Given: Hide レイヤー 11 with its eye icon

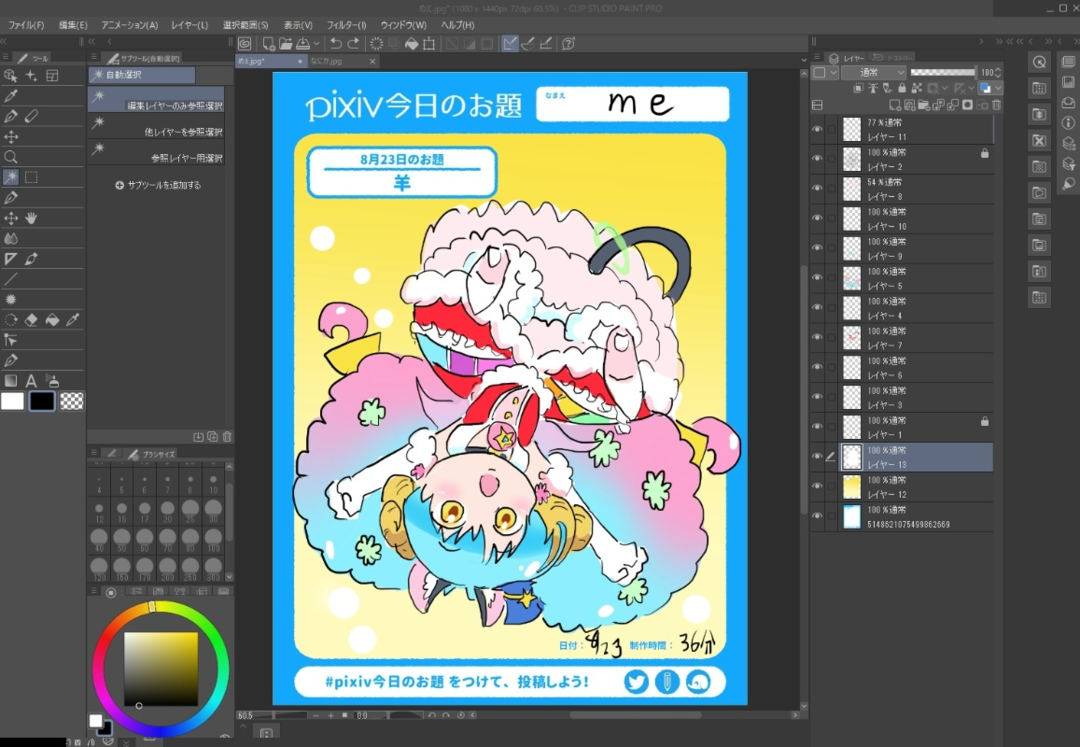Looking at the screenshot, I should point(817,129).
